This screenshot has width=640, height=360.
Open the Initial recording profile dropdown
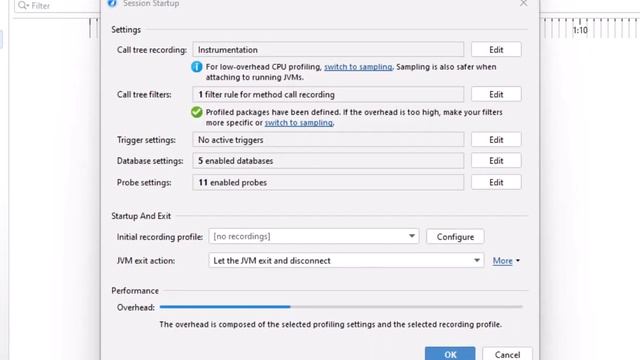313,236
